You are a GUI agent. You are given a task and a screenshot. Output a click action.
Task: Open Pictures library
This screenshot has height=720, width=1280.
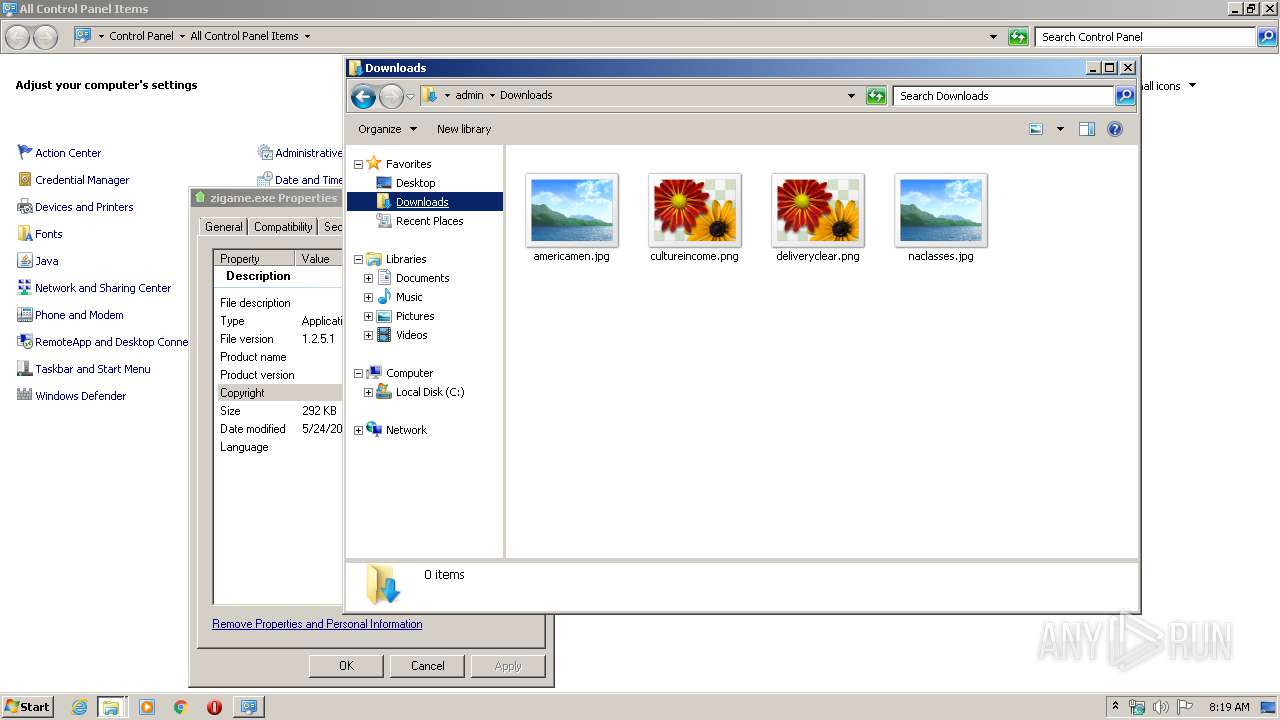pyautogui.click(x=415, y=316)
